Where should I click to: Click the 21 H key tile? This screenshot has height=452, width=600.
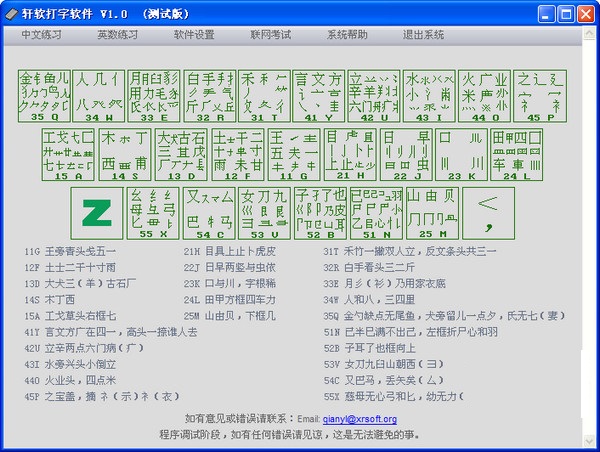point(350,155)
